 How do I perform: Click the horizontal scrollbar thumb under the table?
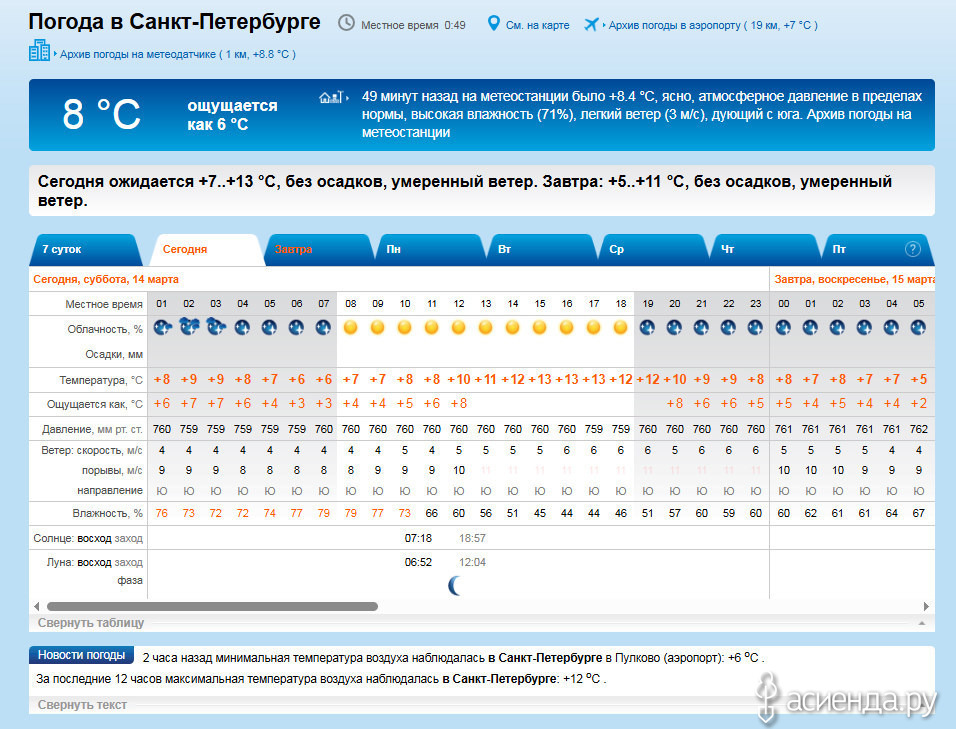point(212,606)
